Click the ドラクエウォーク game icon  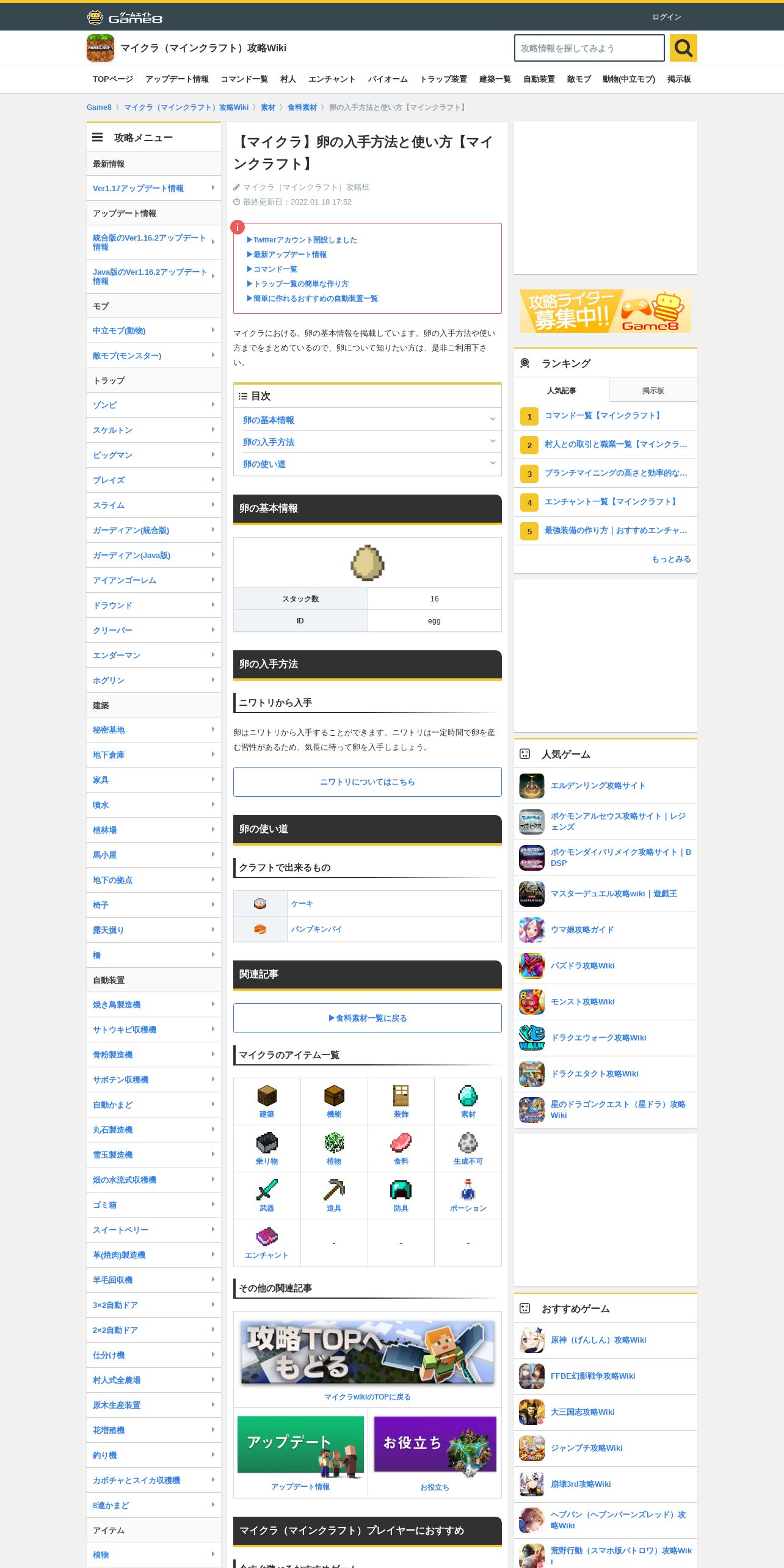pos(532,1038)
